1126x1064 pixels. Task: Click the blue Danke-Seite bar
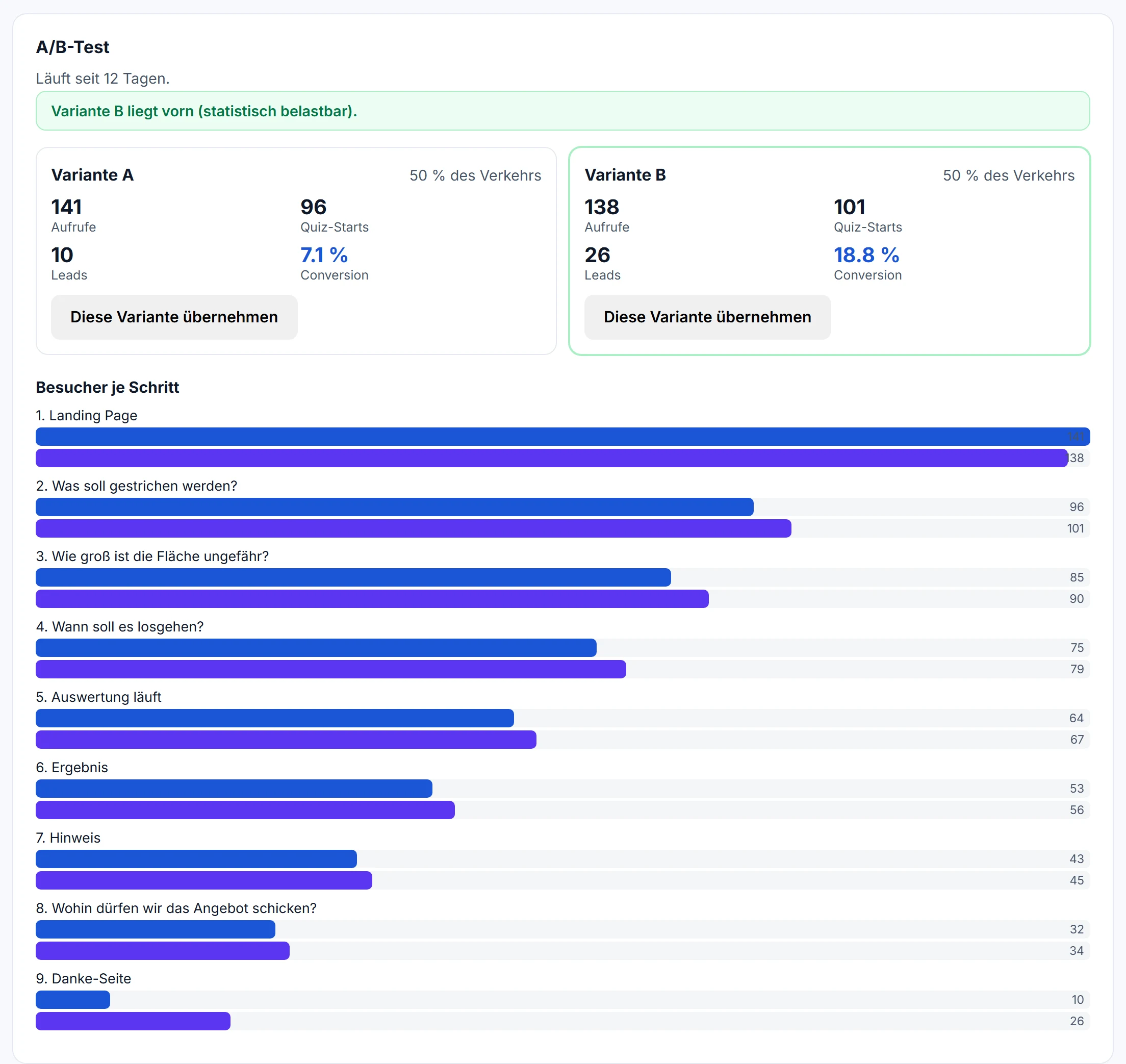[x=72, y=999]
